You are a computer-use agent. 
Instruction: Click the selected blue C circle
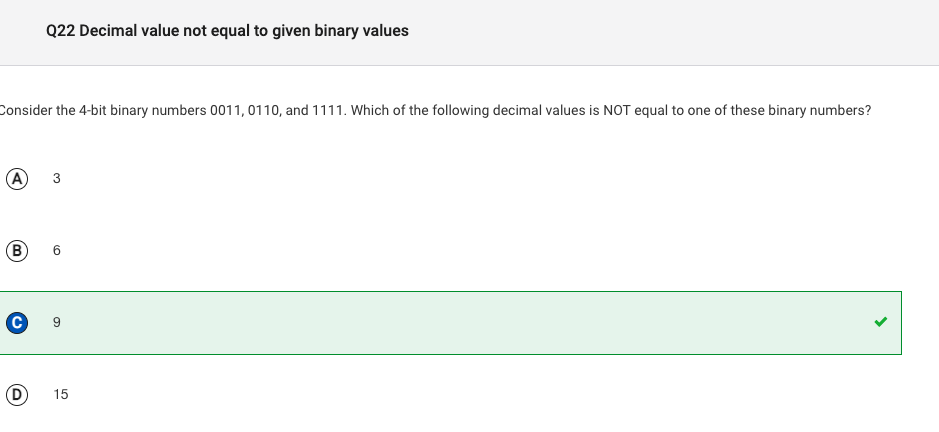coord(17,323)
